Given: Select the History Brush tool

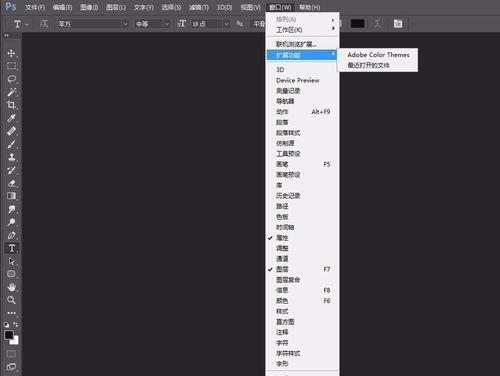Looking at the screenshot, I should coord(11,170).
